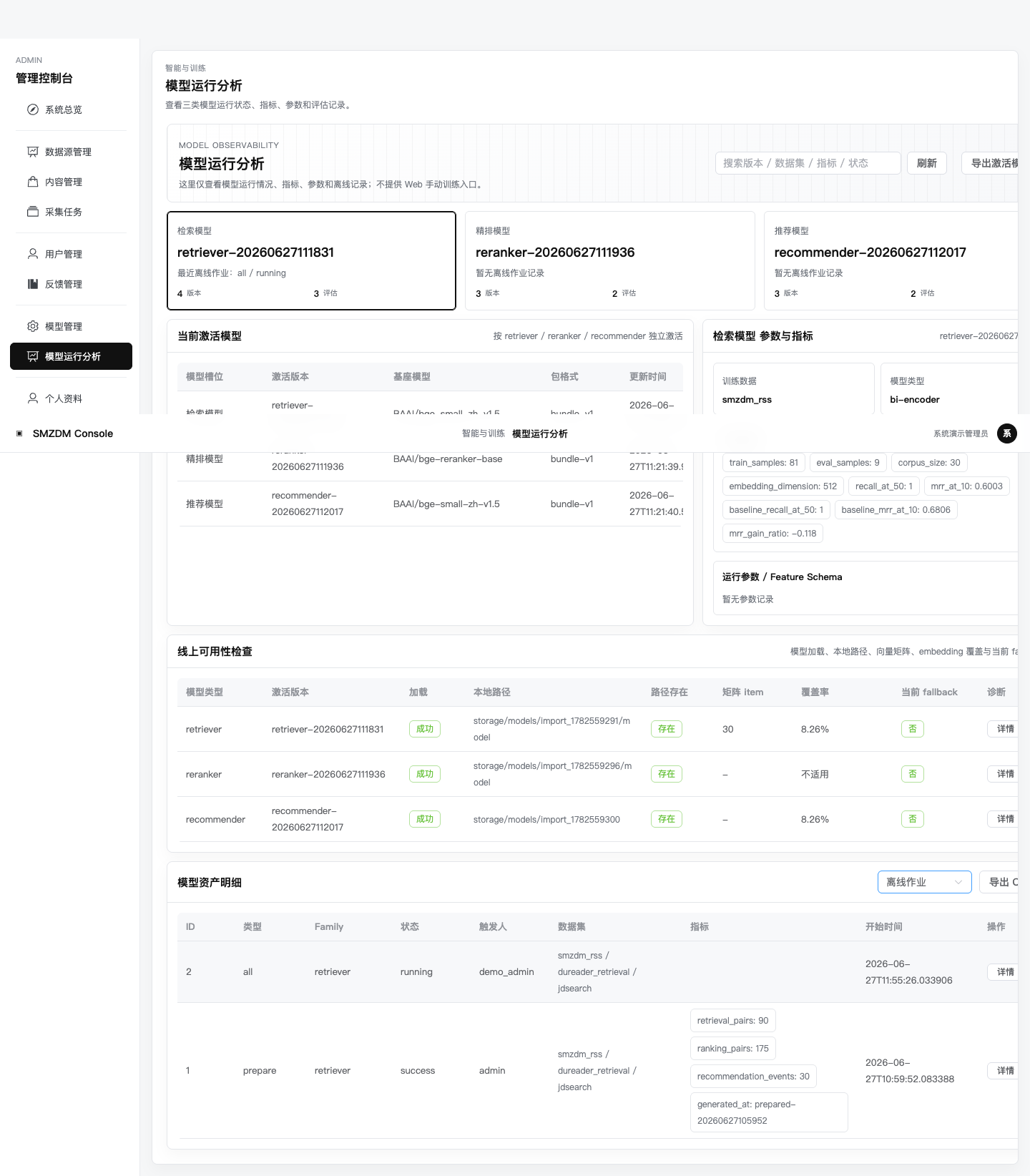Click the 否 fallback tag for recommender

pyautogui.click(x=913, y=819)
